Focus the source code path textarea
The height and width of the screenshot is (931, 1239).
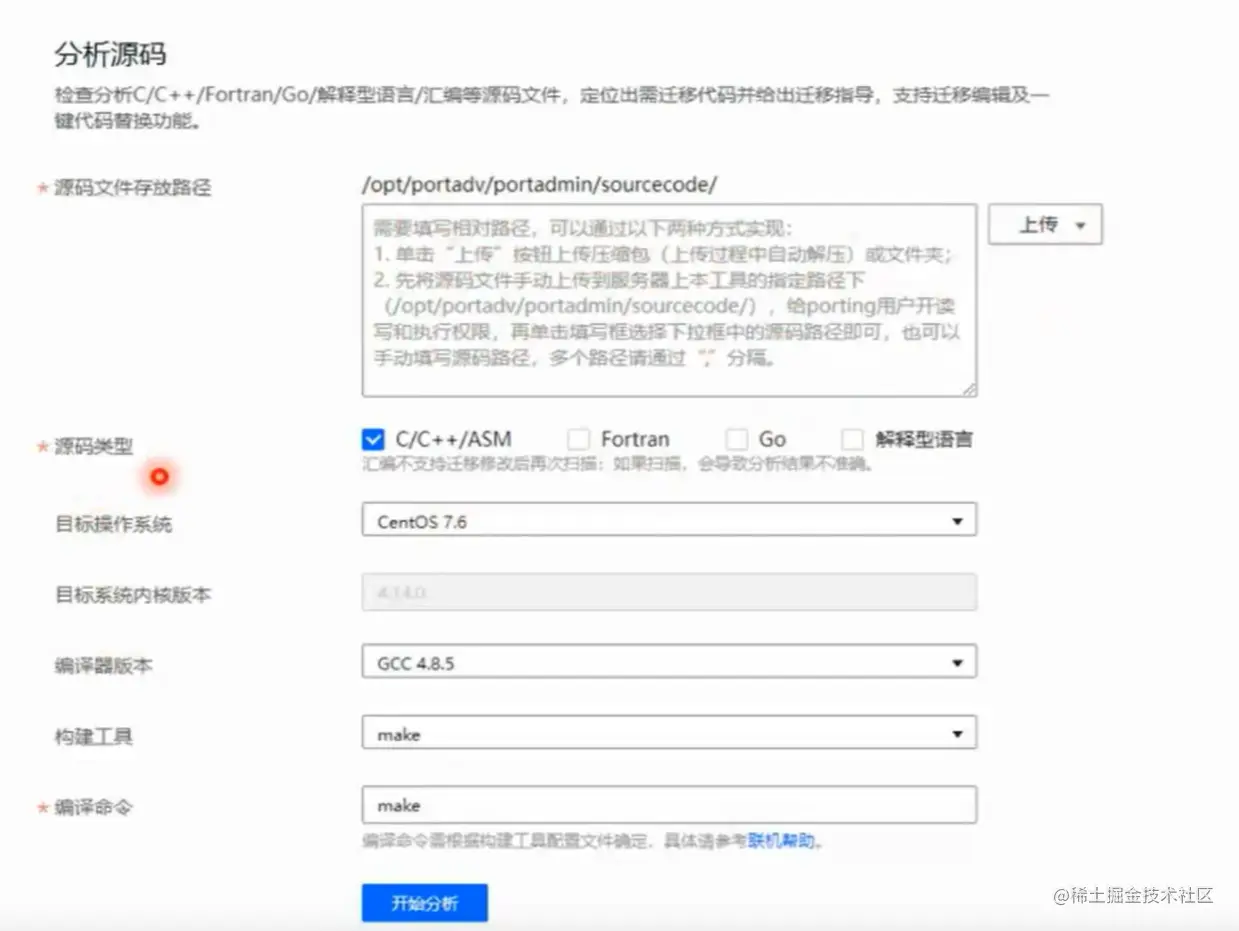(x=669, y=301)
